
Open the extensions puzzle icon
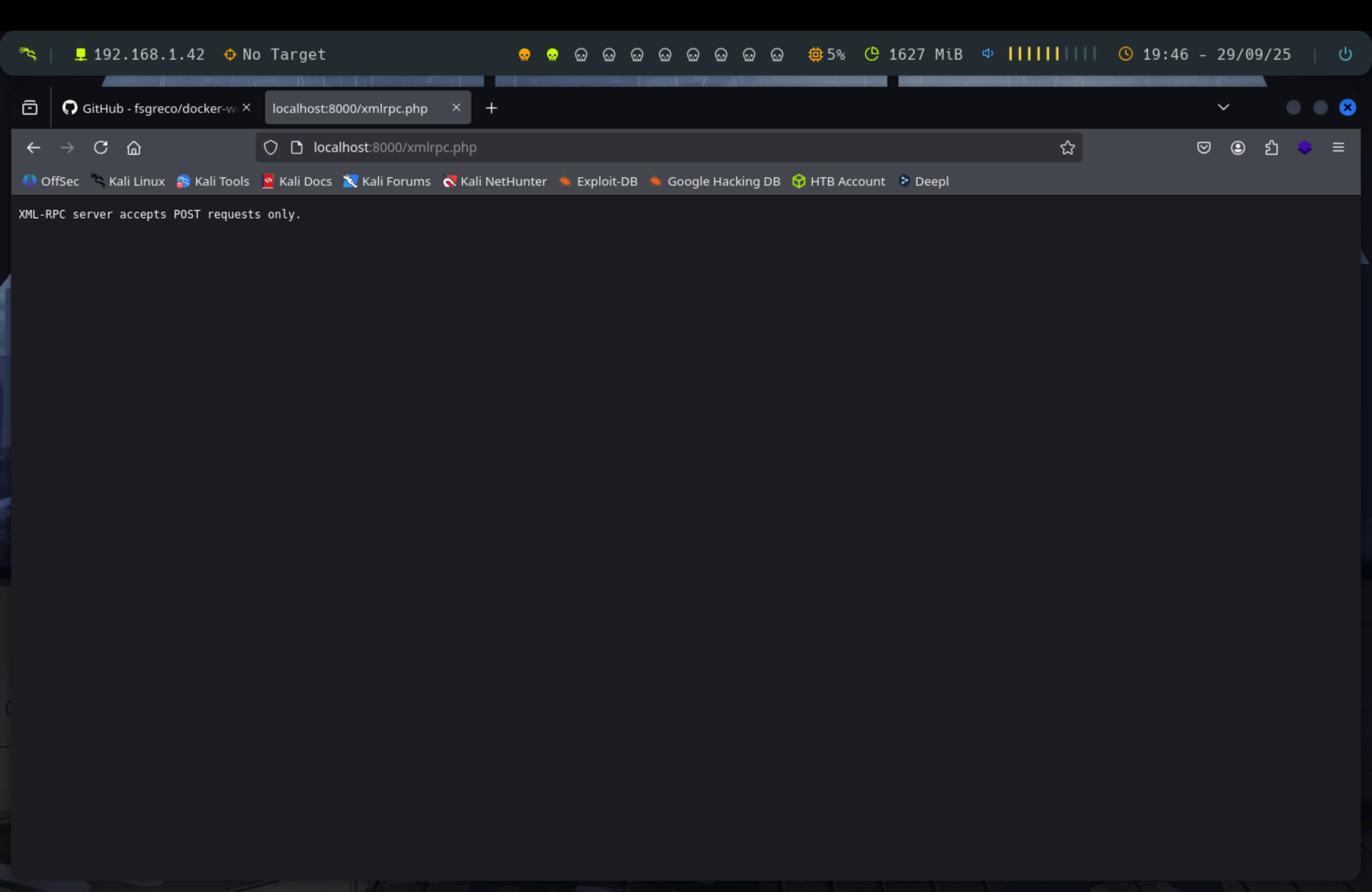click(x=1271, y=147)
